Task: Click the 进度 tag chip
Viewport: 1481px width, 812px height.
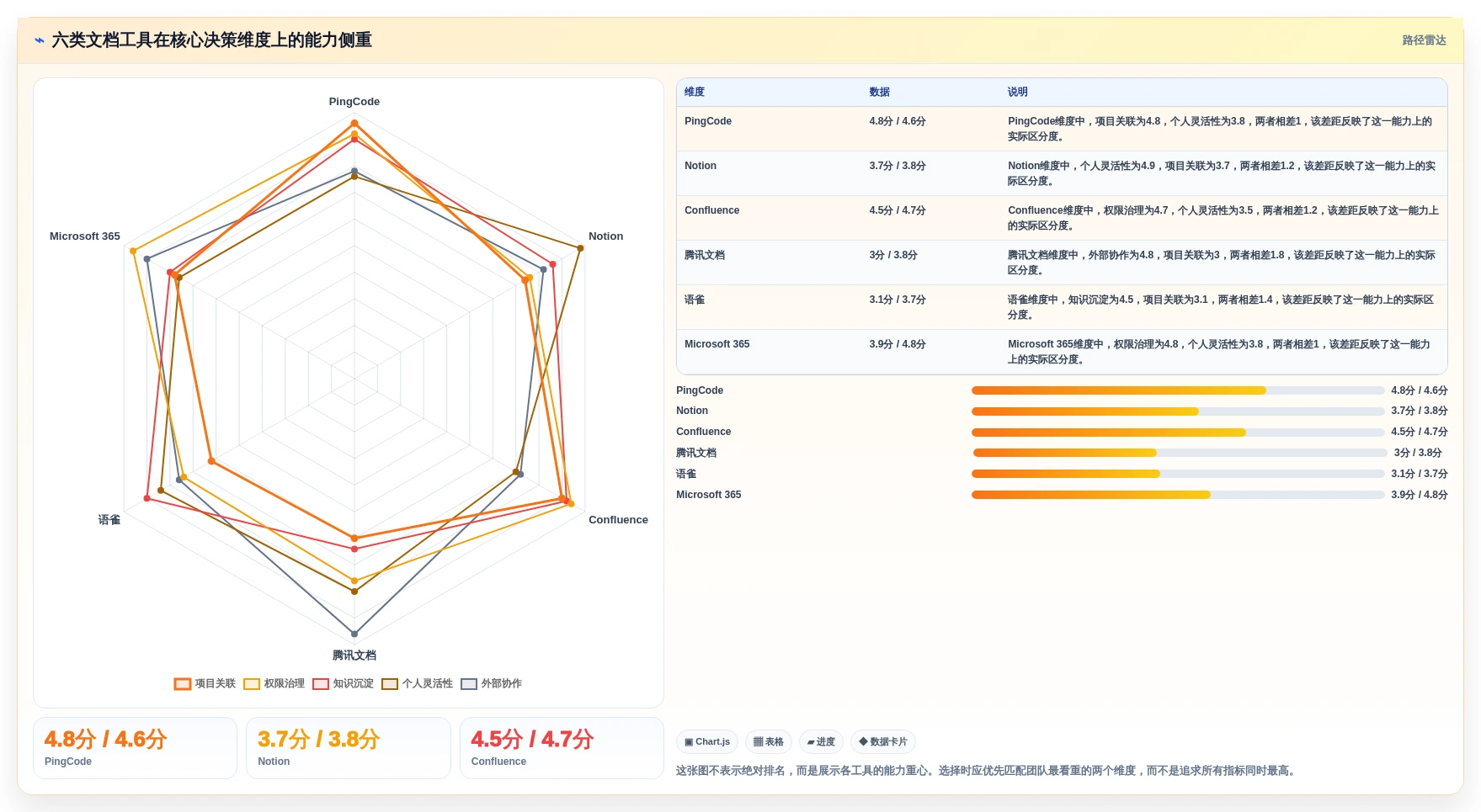Action: pos(821,741)
